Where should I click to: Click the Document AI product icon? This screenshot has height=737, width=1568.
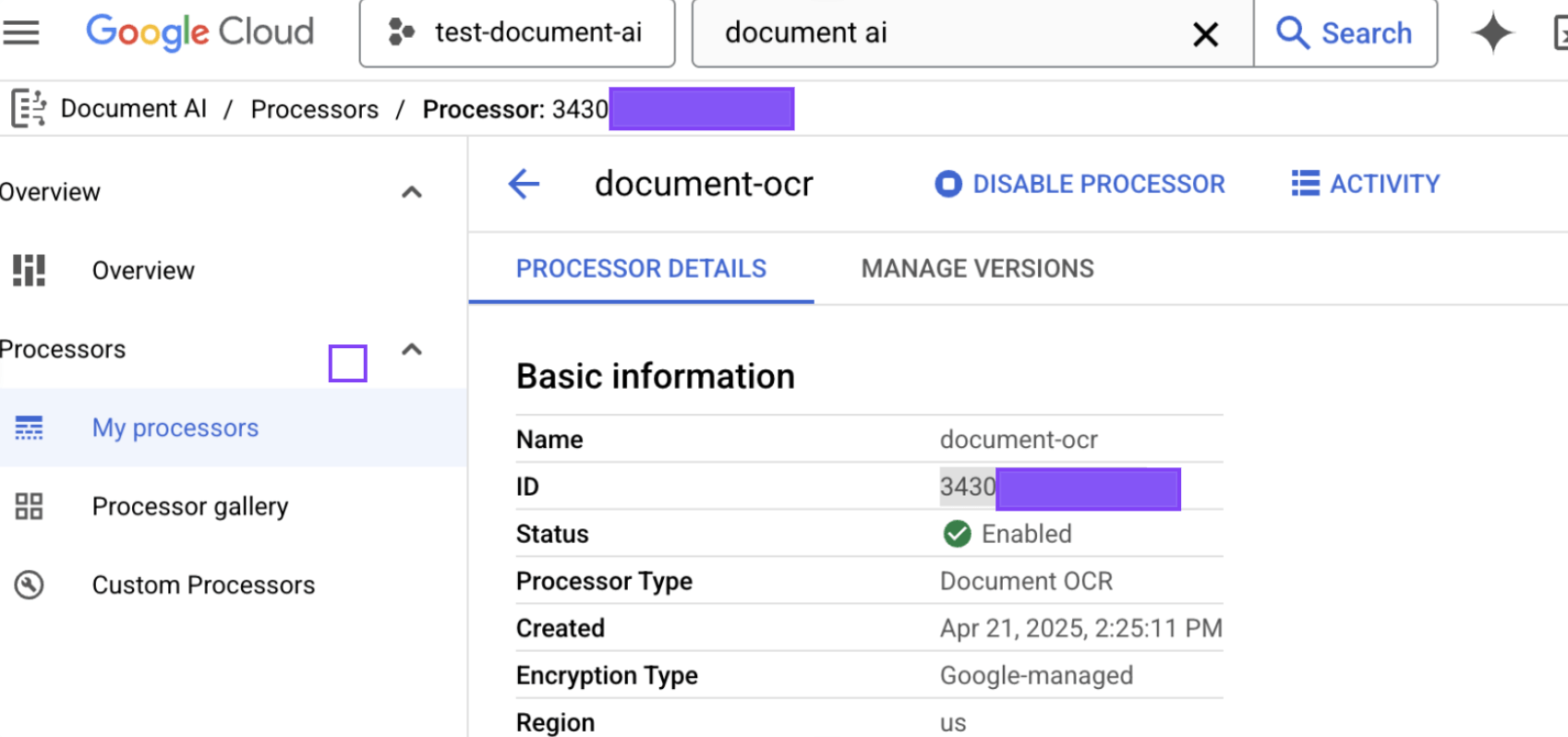[x=29, y=109]
